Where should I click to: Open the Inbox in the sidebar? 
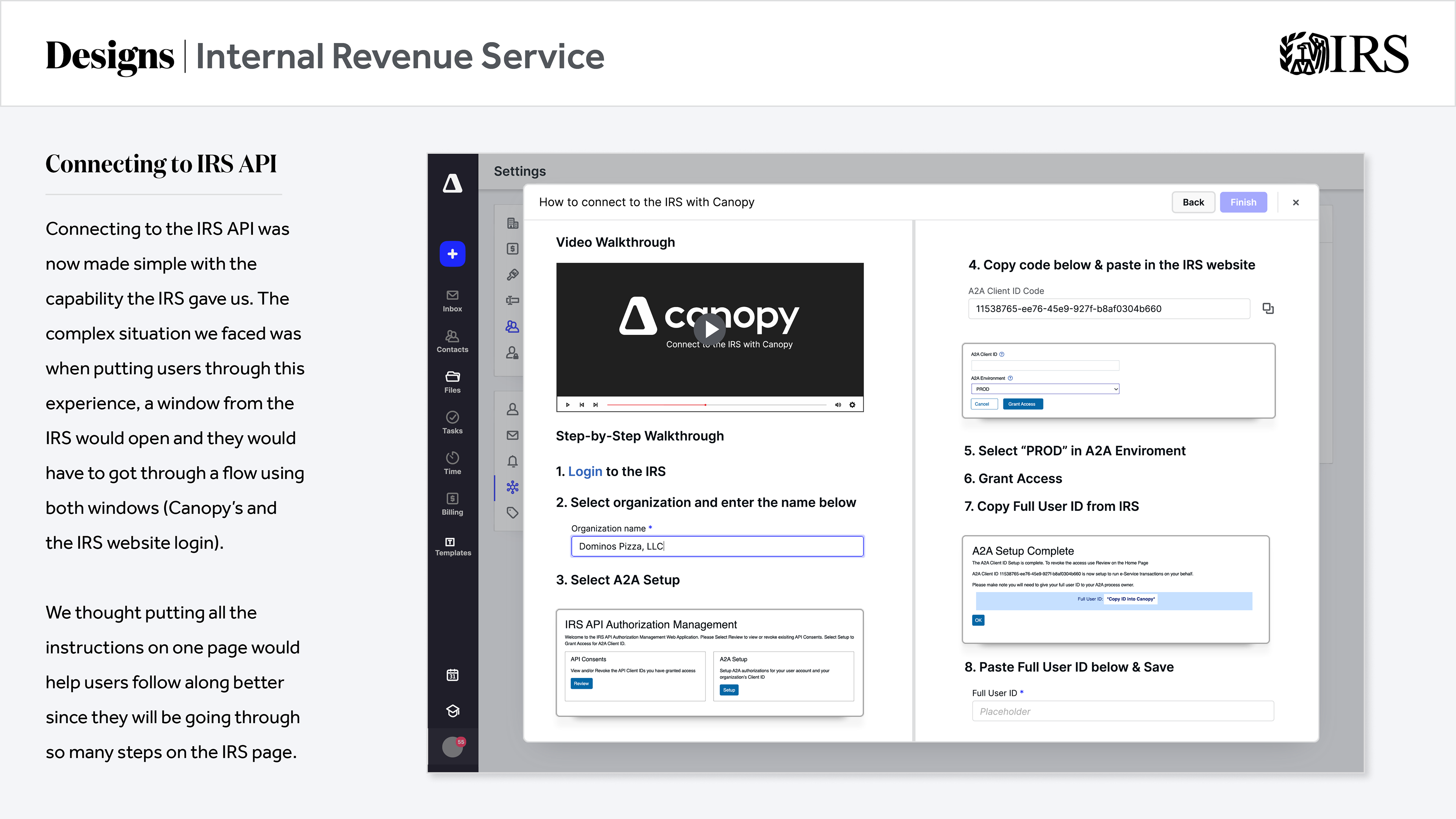[x=452, y=301]
